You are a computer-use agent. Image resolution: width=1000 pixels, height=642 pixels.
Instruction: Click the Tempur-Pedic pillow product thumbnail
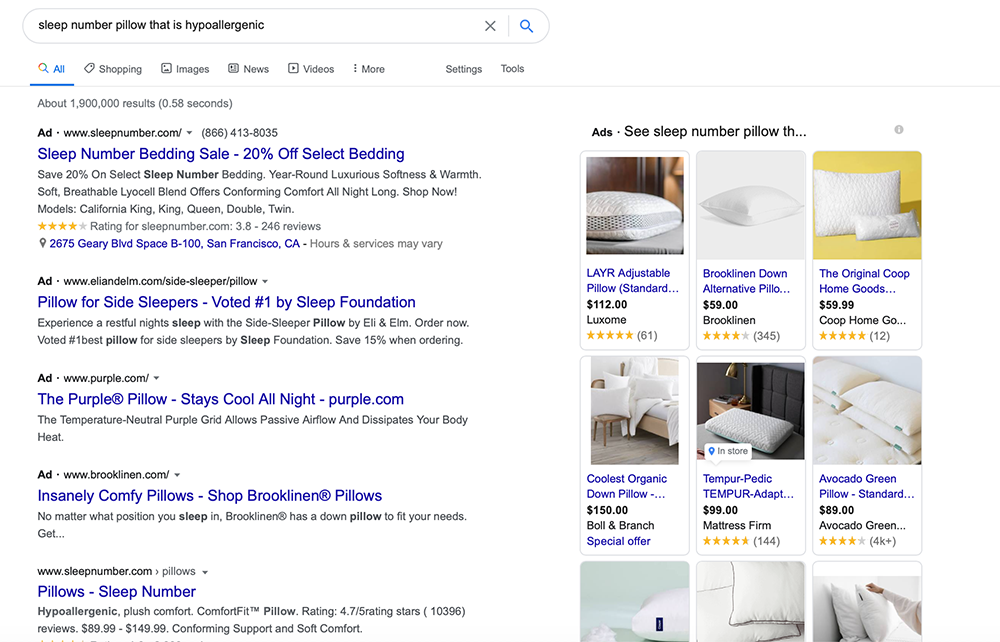tap(750, 410)
